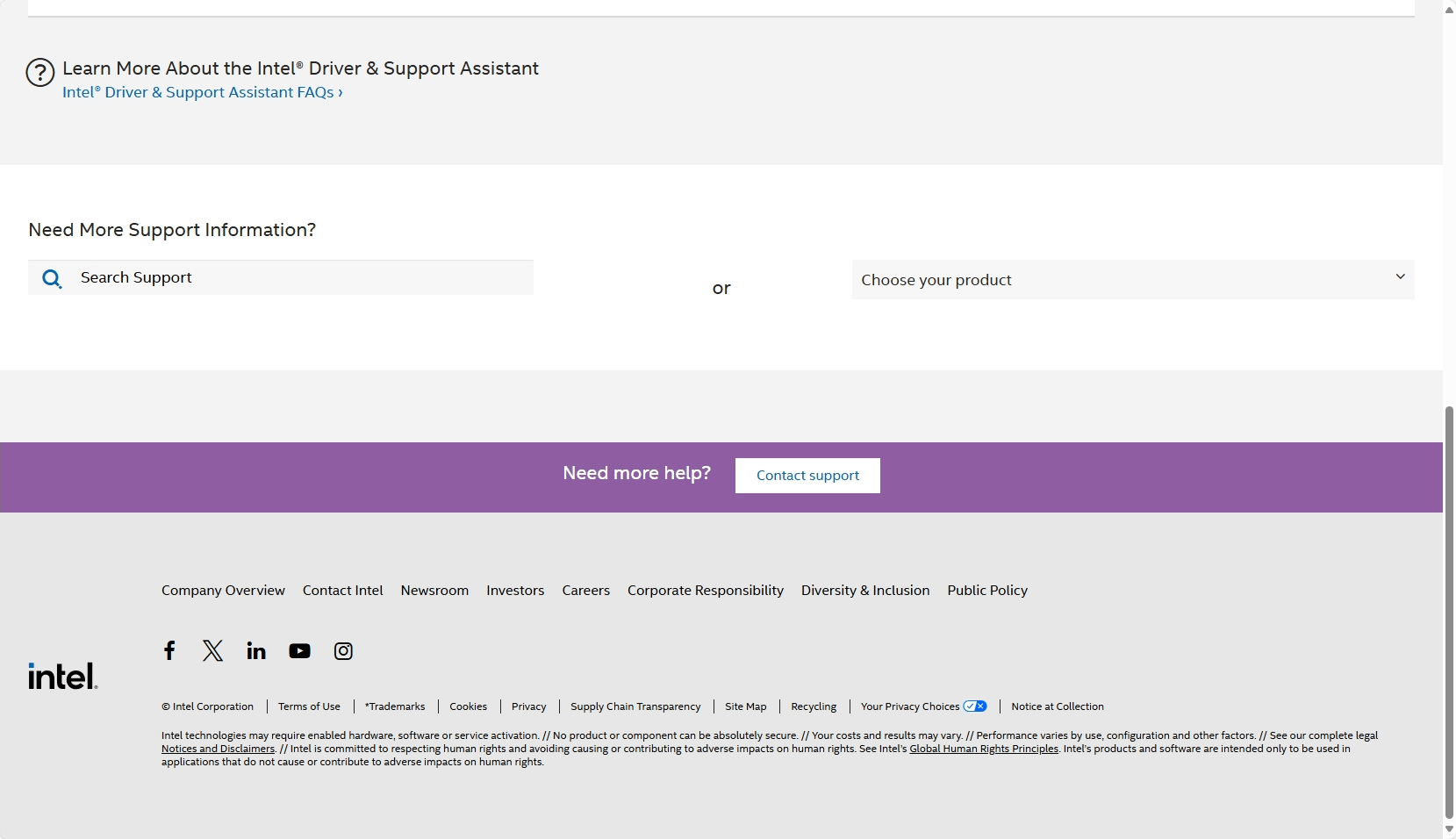This screenshot has height=839, width=1456.
Task: Click © Intel Corporation link
Action: click(x=207, y=706)
